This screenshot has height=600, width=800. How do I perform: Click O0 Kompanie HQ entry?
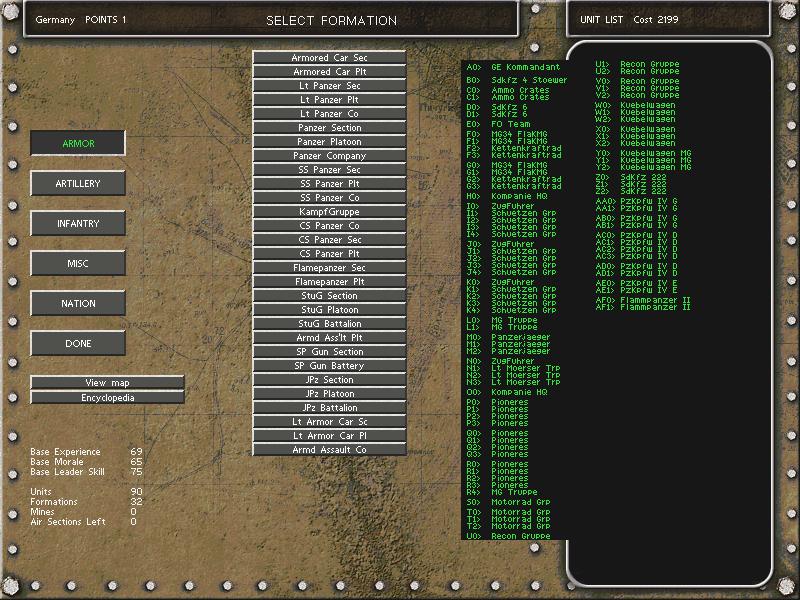(x=507, y=392)
